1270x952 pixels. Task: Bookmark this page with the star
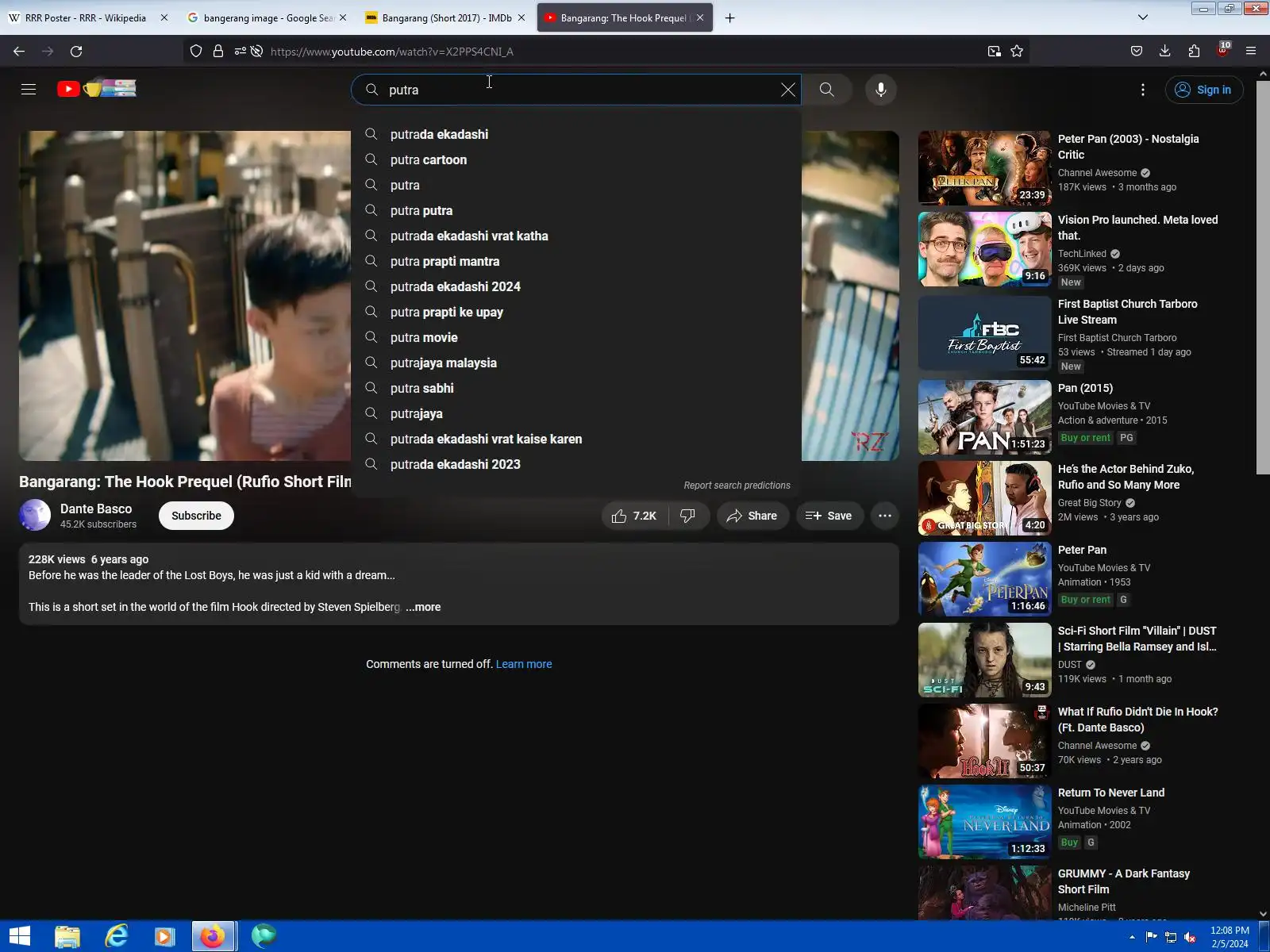tap(1017, 52)
